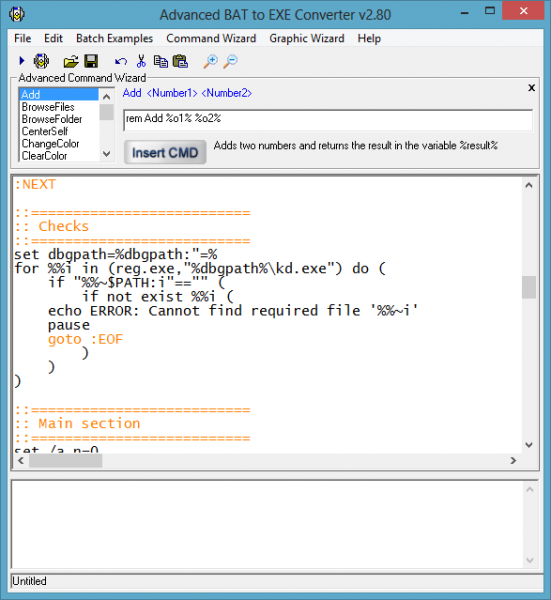Image resolution: width=551 pixels, height=600 pixels.
Task: Click the 'pause' command line
Action: pyautogui.click(x=69, y=325)
